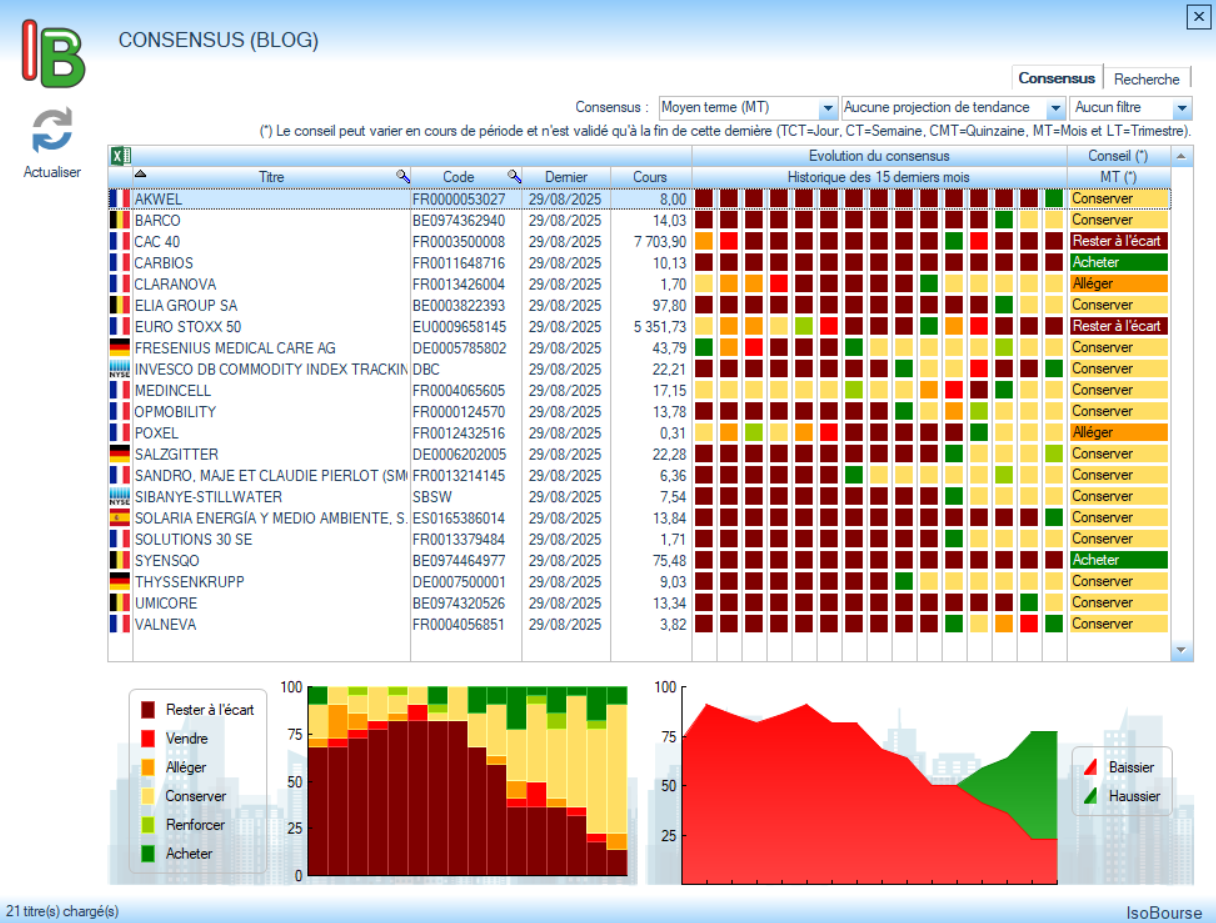Click the price 5 351,73
The image size is (1216, 923).
coord(660,327)
